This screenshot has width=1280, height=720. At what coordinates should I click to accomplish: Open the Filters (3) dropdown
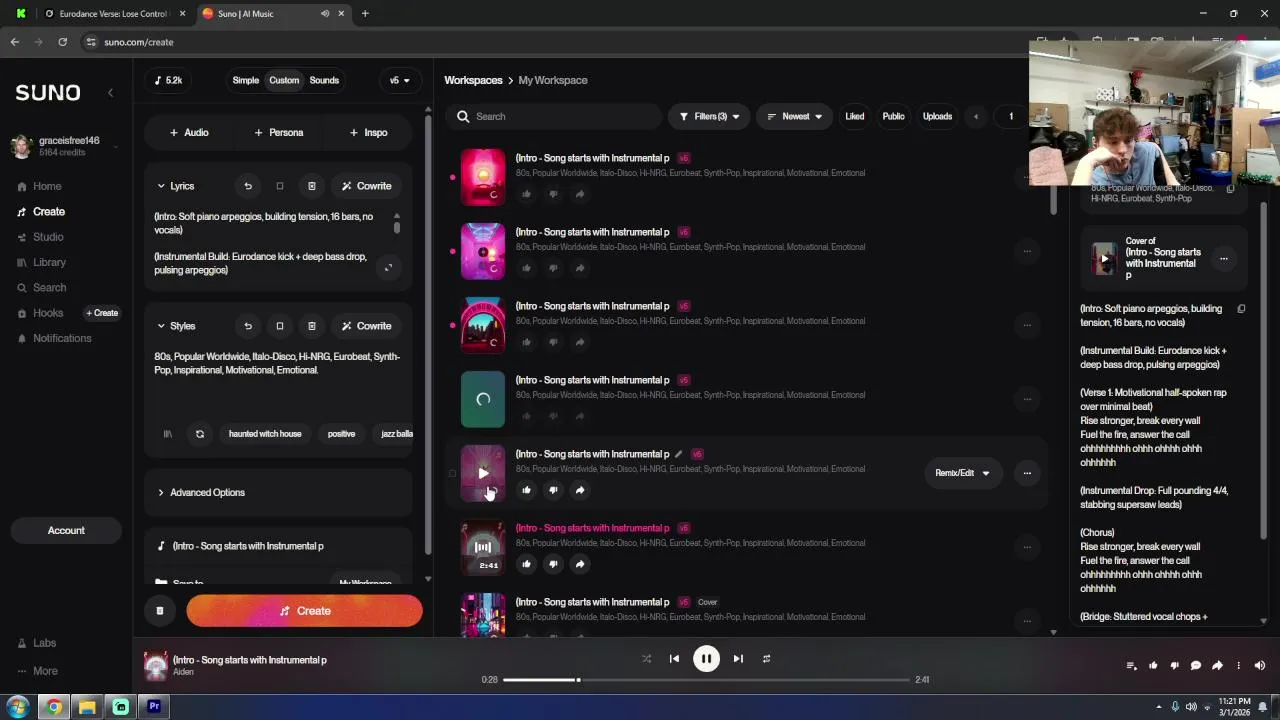pos(709,117)
